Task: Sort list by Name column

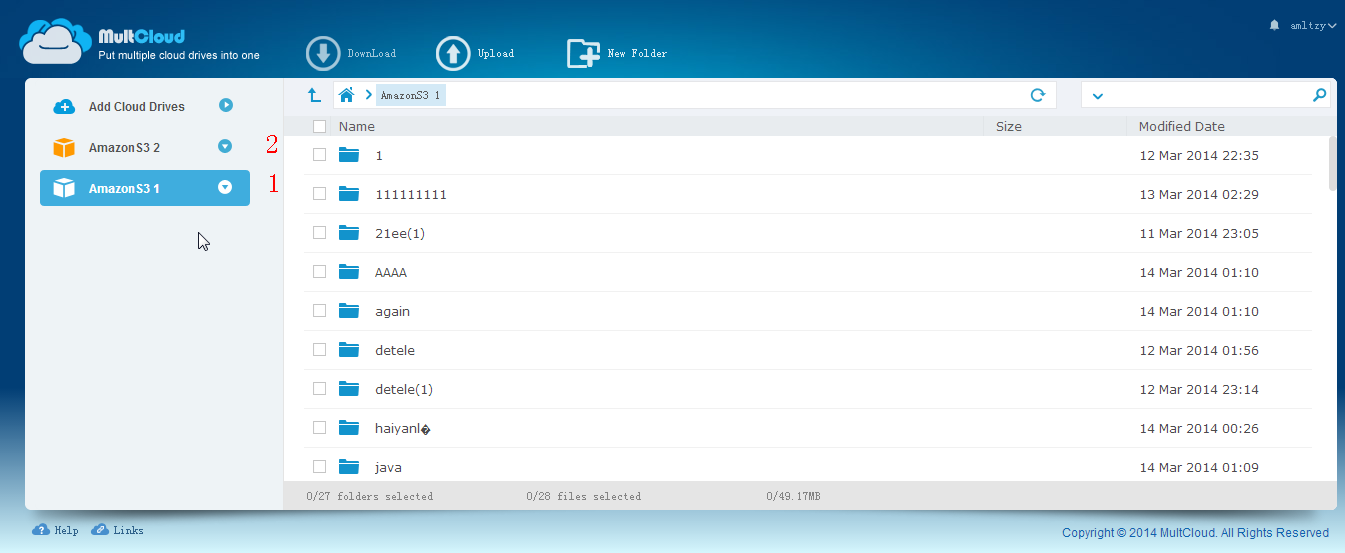Action: click(x=357, y=126)
